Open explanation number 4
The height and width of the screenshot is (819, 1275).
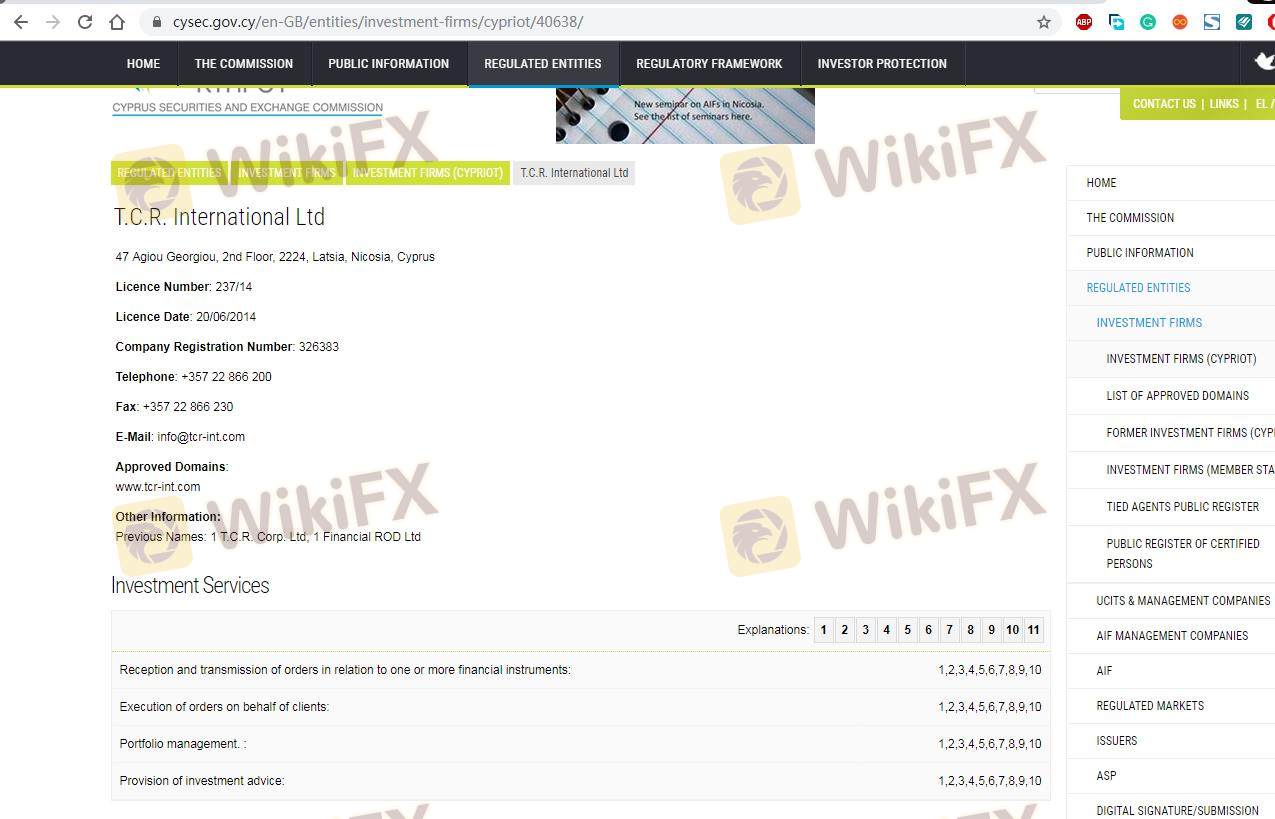(x=887, y=630)
